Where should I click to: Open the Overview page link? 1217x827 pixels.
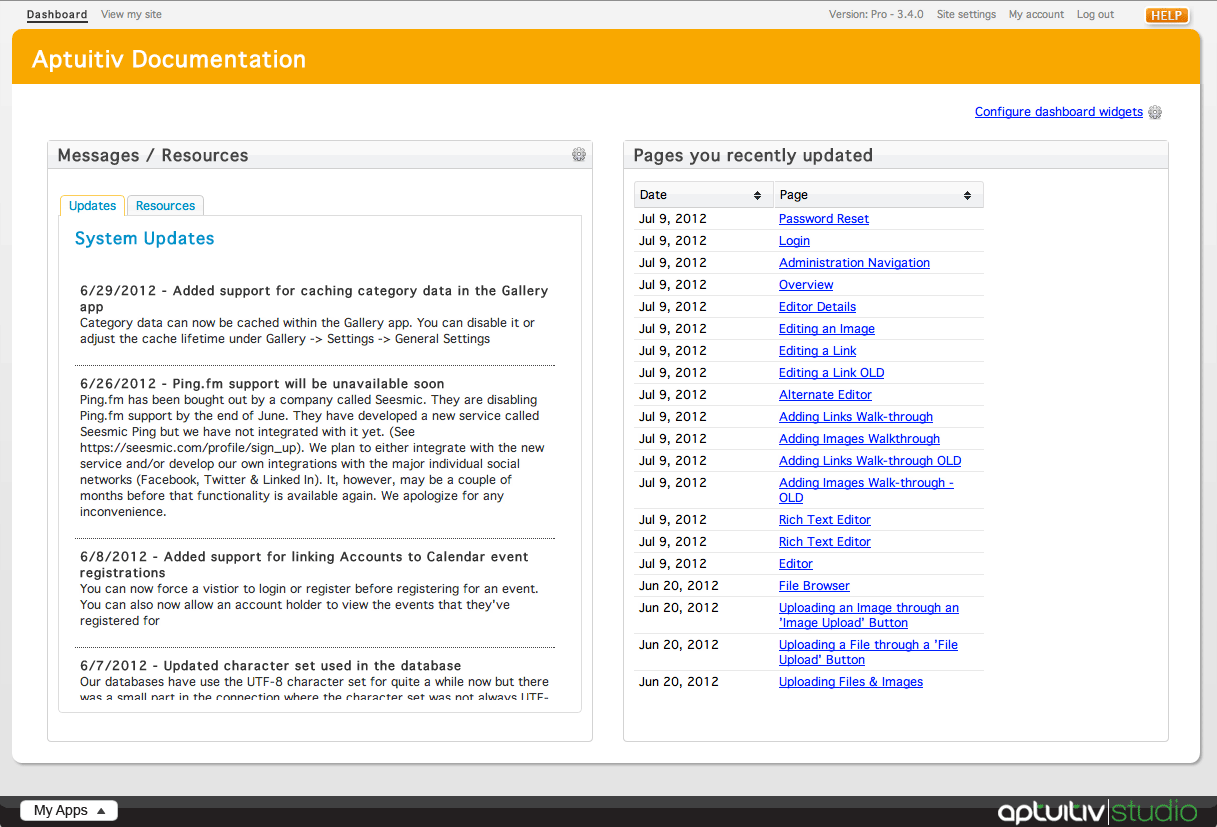806,285
